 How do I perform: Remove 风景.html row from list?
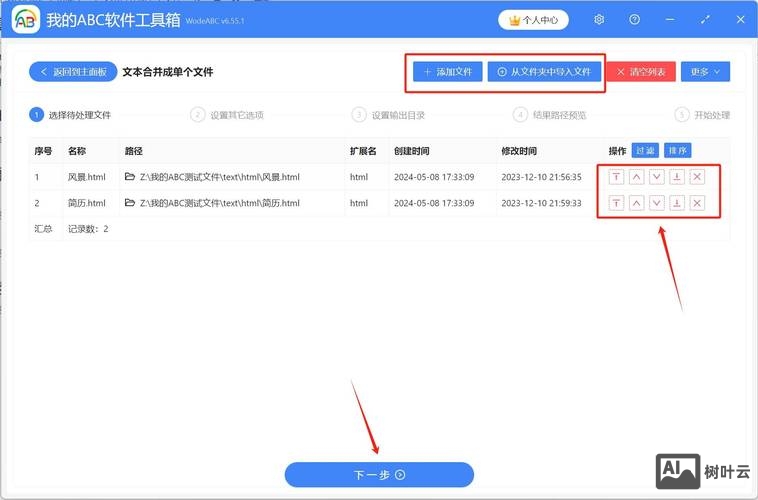pos(697,177)
